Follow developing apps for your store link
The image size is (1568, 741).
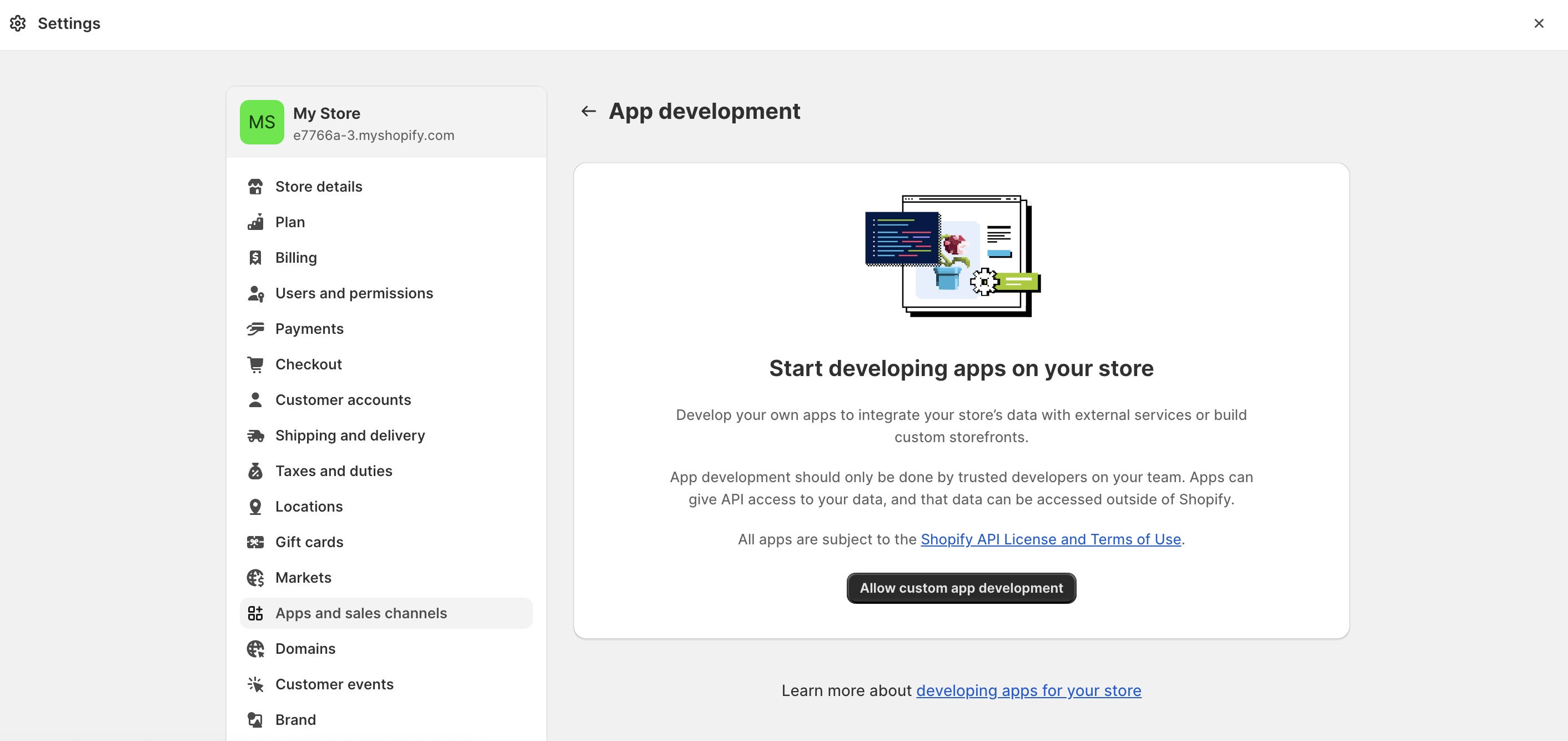[1028, 690]
